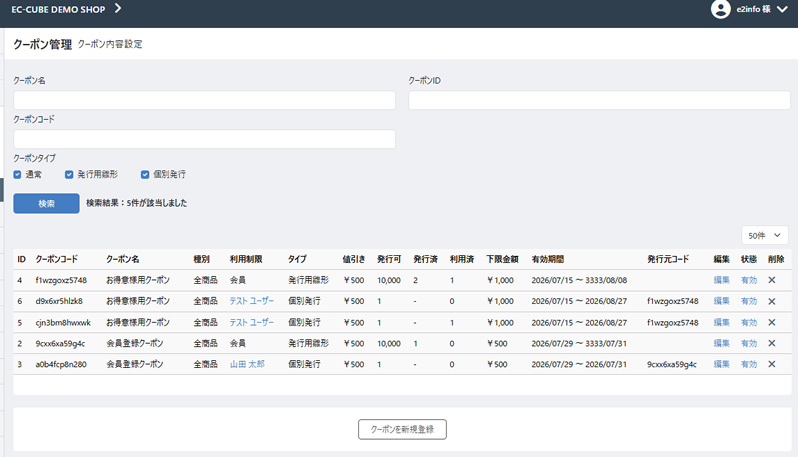Toggle 有効 status for coupon cjn3bm8hwxwk
This screenshot has width=798, height=457.
point(749,322)
